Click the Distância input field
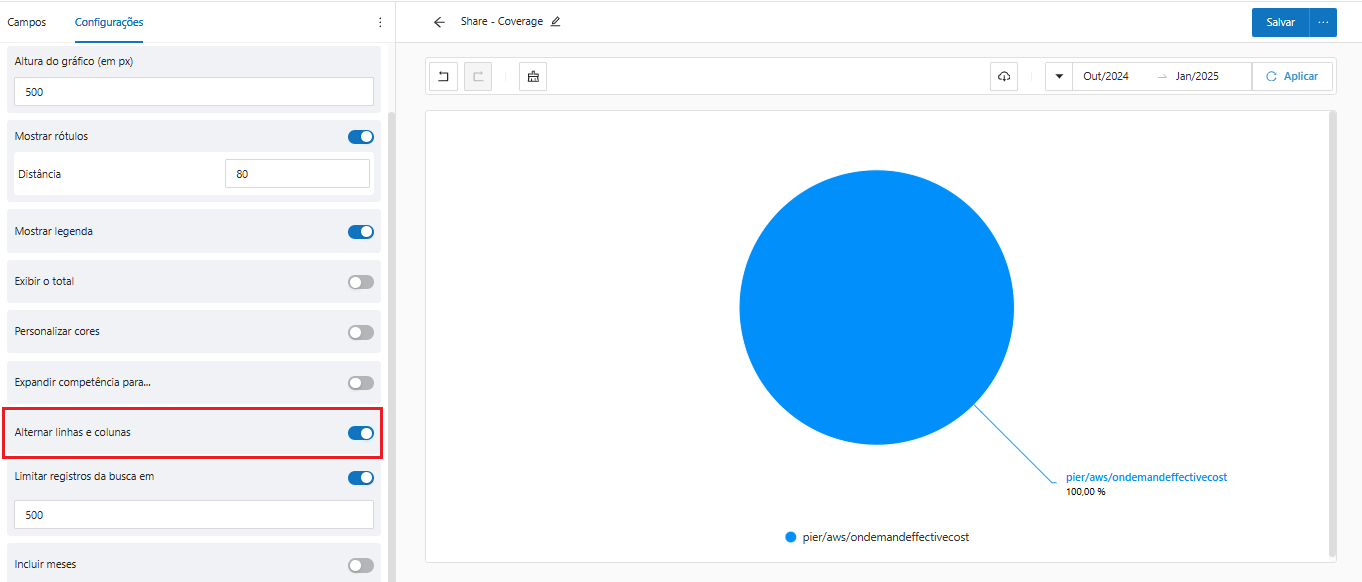This screenshot has width=1362, height=582. click(297, 174)
